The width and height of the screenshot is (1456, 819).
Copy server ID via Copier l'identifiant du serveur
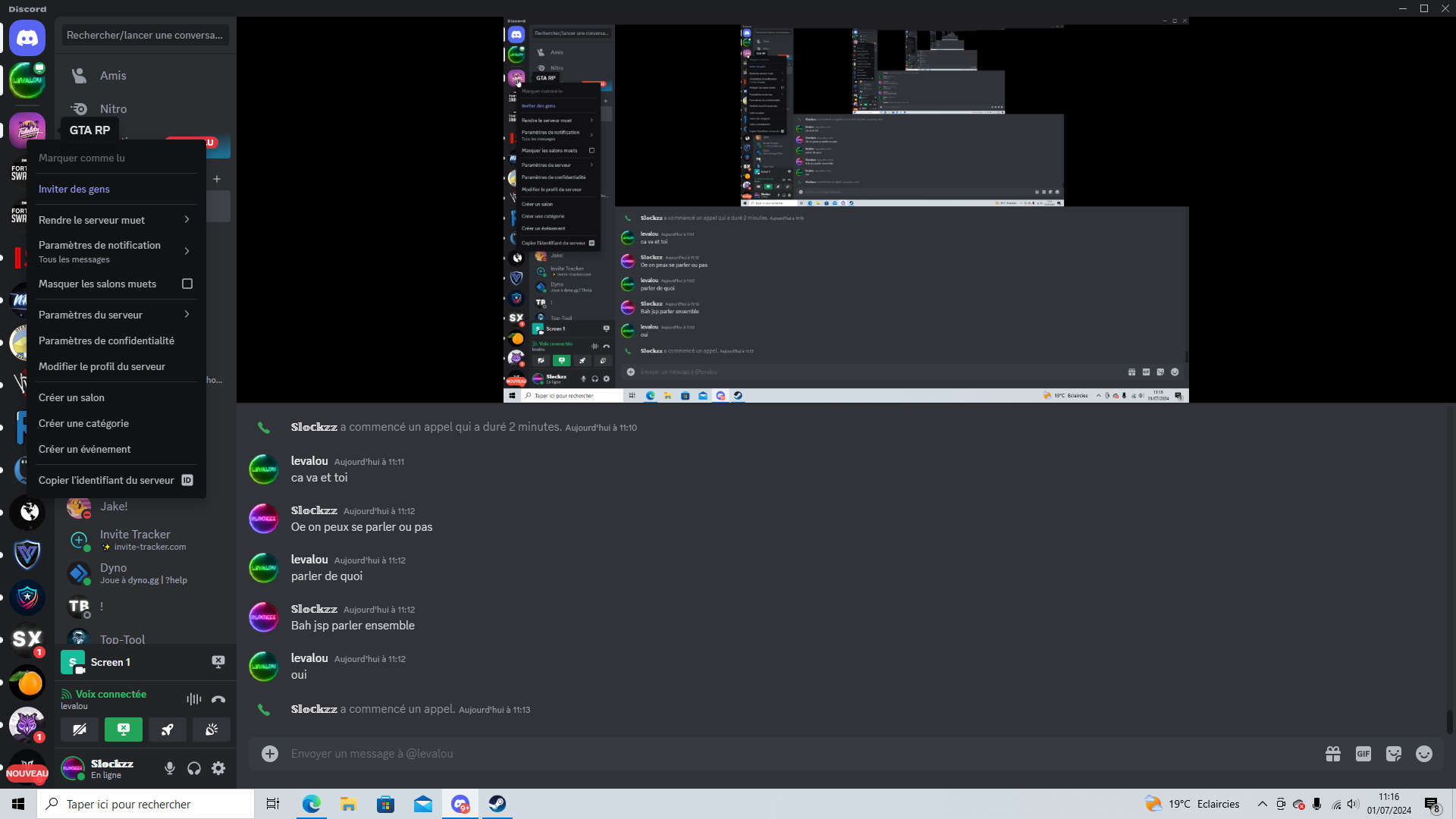(x=115, y=480)
